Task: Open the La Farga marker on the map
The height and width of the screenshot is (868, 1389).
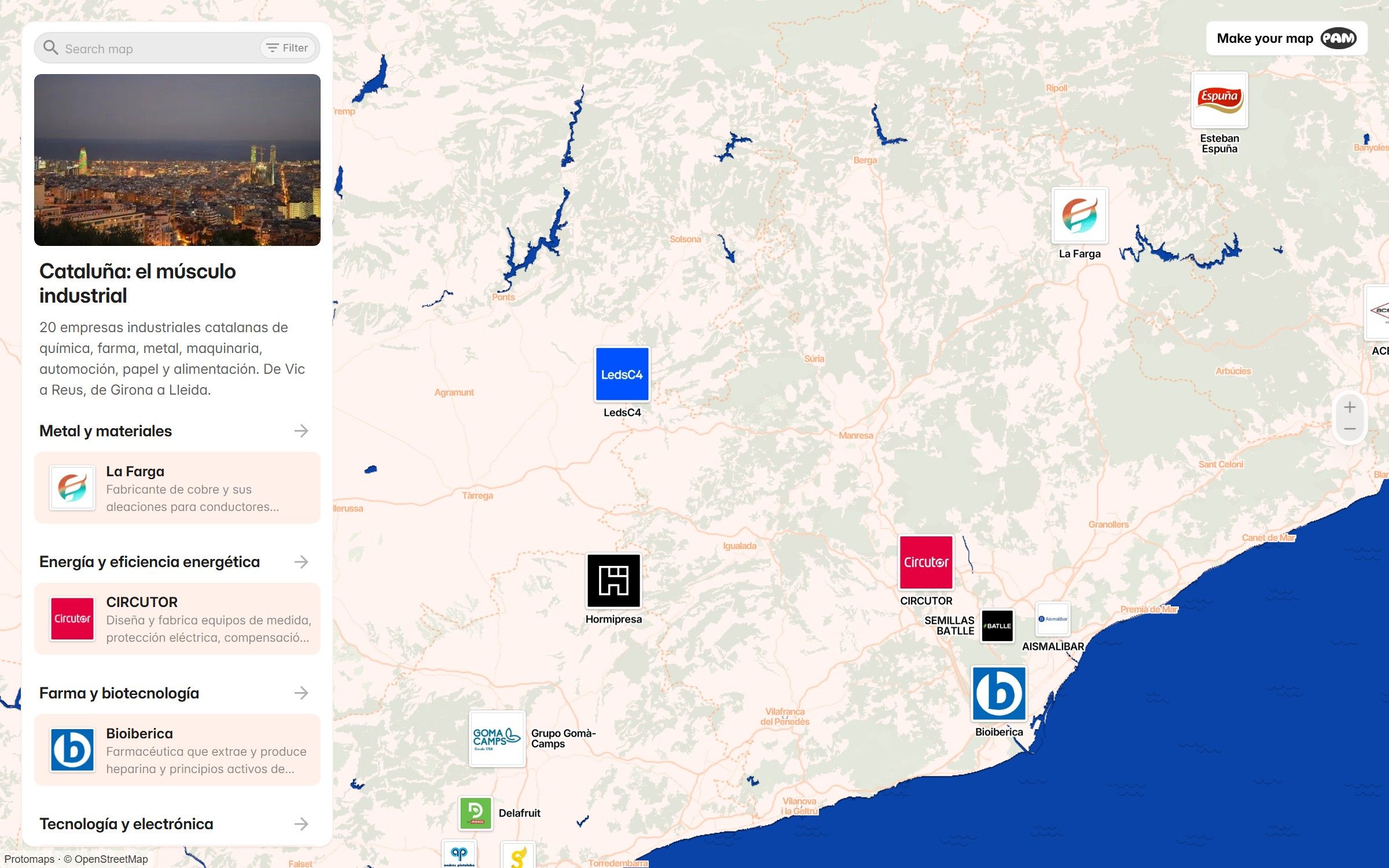Action: pyautogui.click(x=1079, y=215)
